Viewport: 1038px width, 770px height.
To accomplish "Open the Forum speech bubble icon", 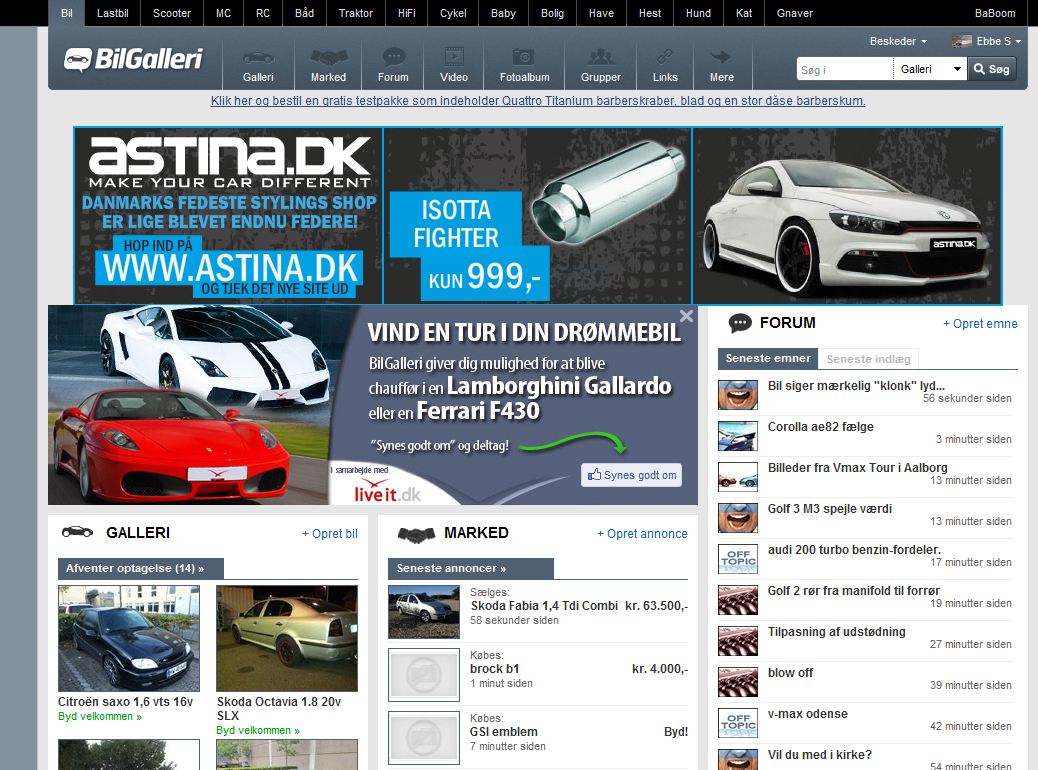I will tap(393, 58).
